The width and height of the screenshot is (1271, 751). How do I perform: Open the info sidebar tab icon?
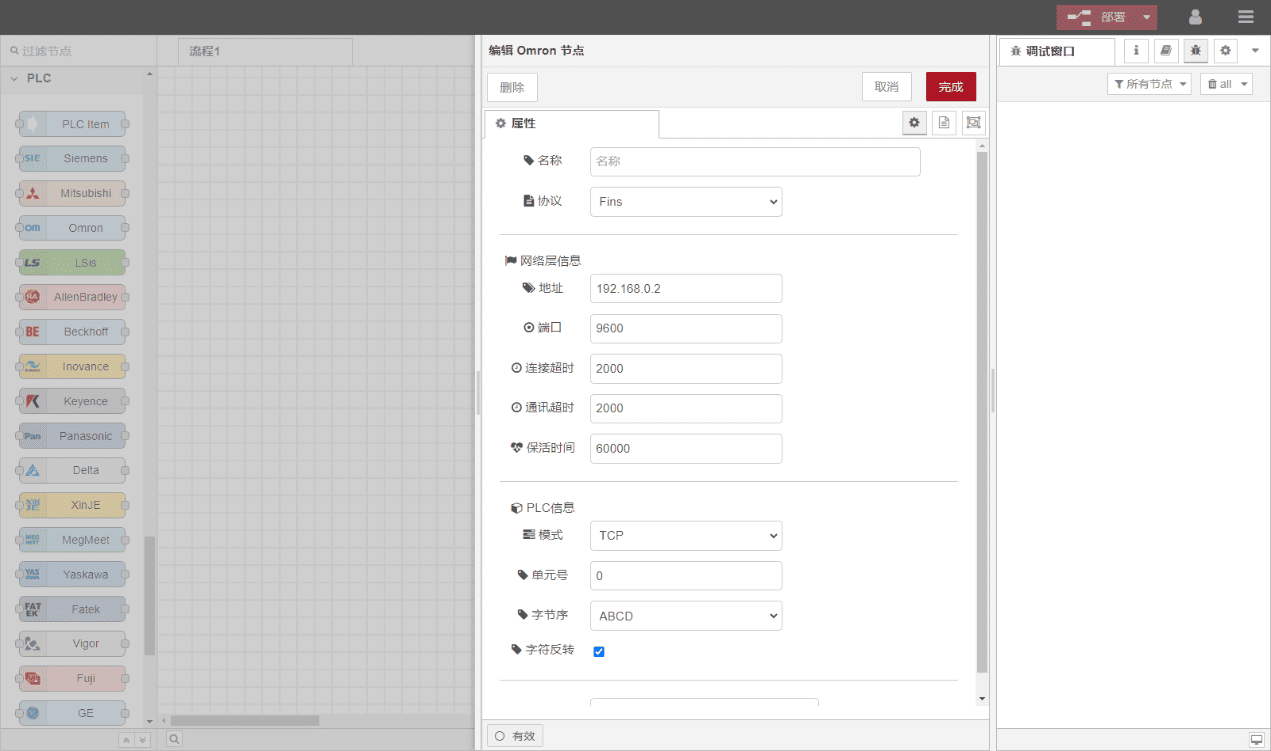[1136, 51]
